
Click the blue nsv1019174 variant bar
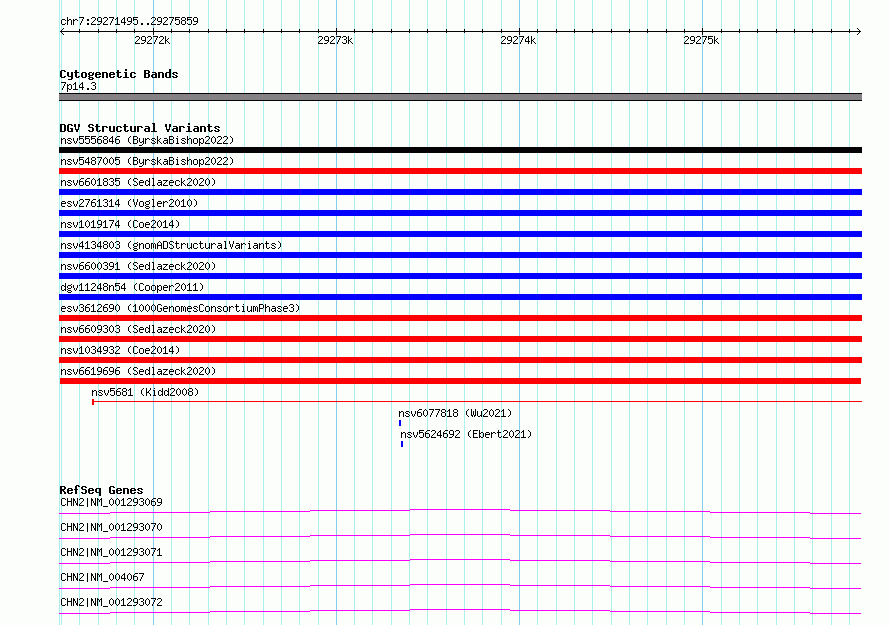[x=460, y=234]
